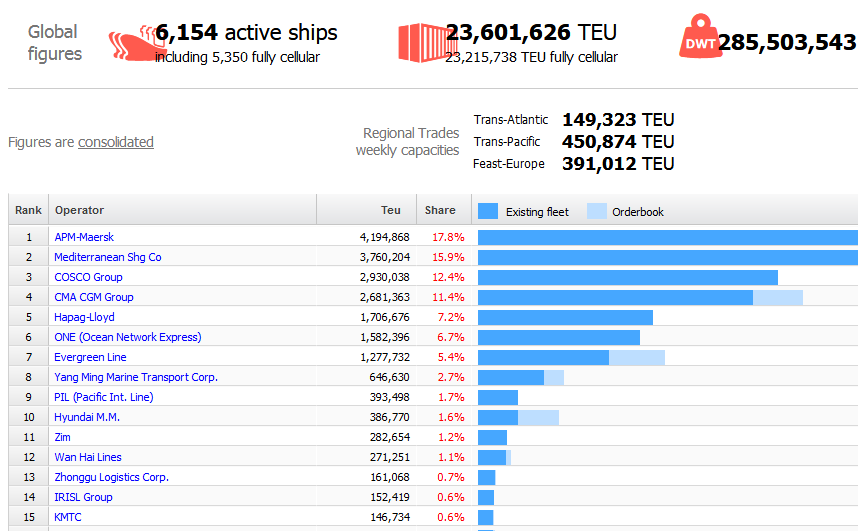Click the red DWT weight icon

tap(701, 40)
